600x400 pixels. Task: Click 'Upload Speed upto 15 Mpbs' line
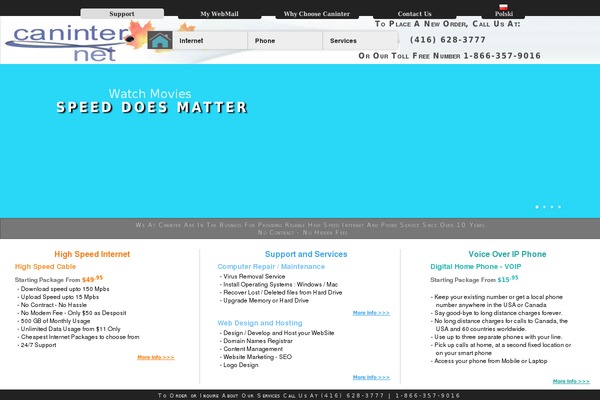[58, 297]
